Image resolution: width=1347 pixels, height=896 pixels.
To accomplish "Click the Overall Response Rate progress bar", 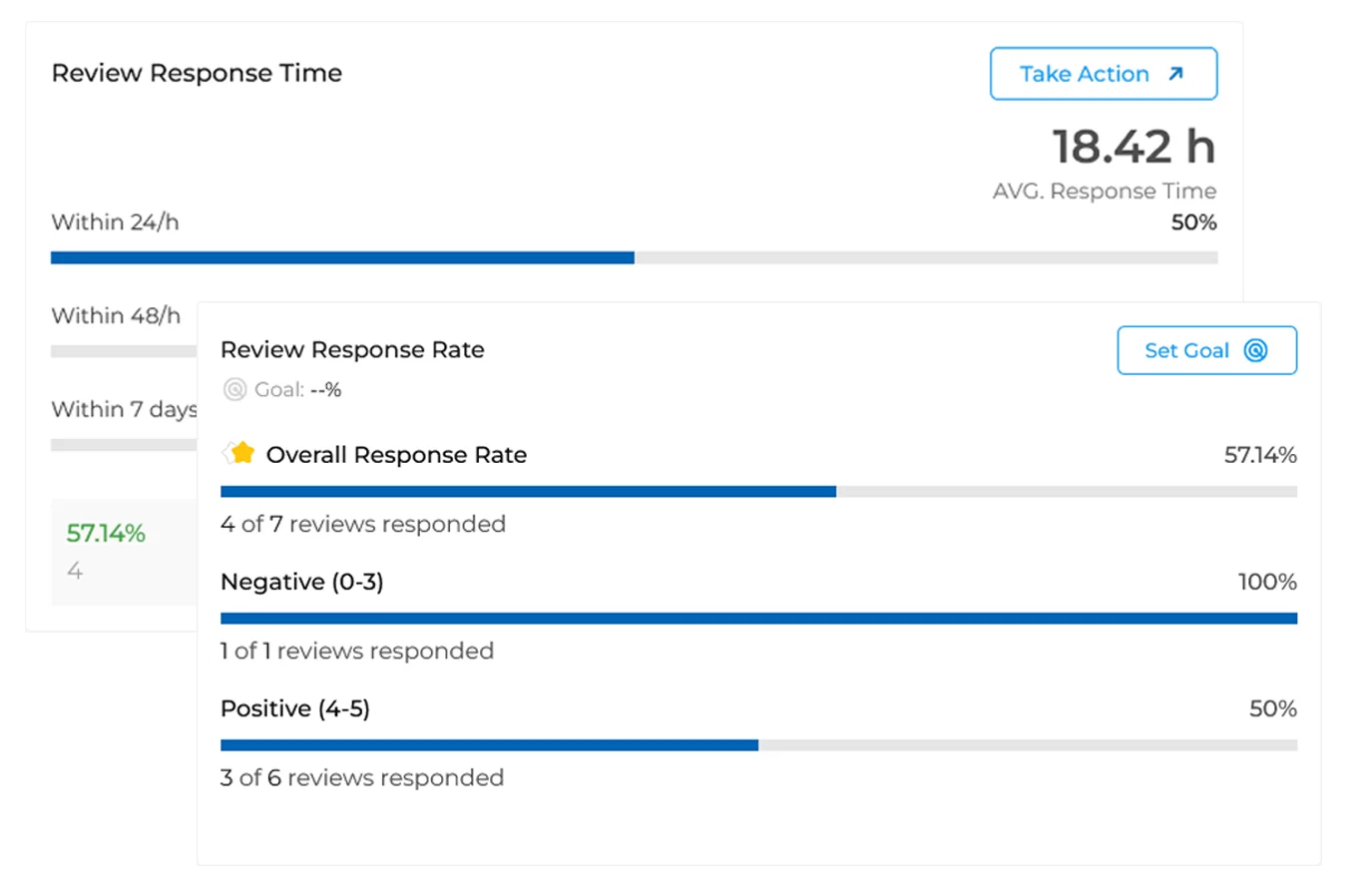I will [x=758, y=492].
